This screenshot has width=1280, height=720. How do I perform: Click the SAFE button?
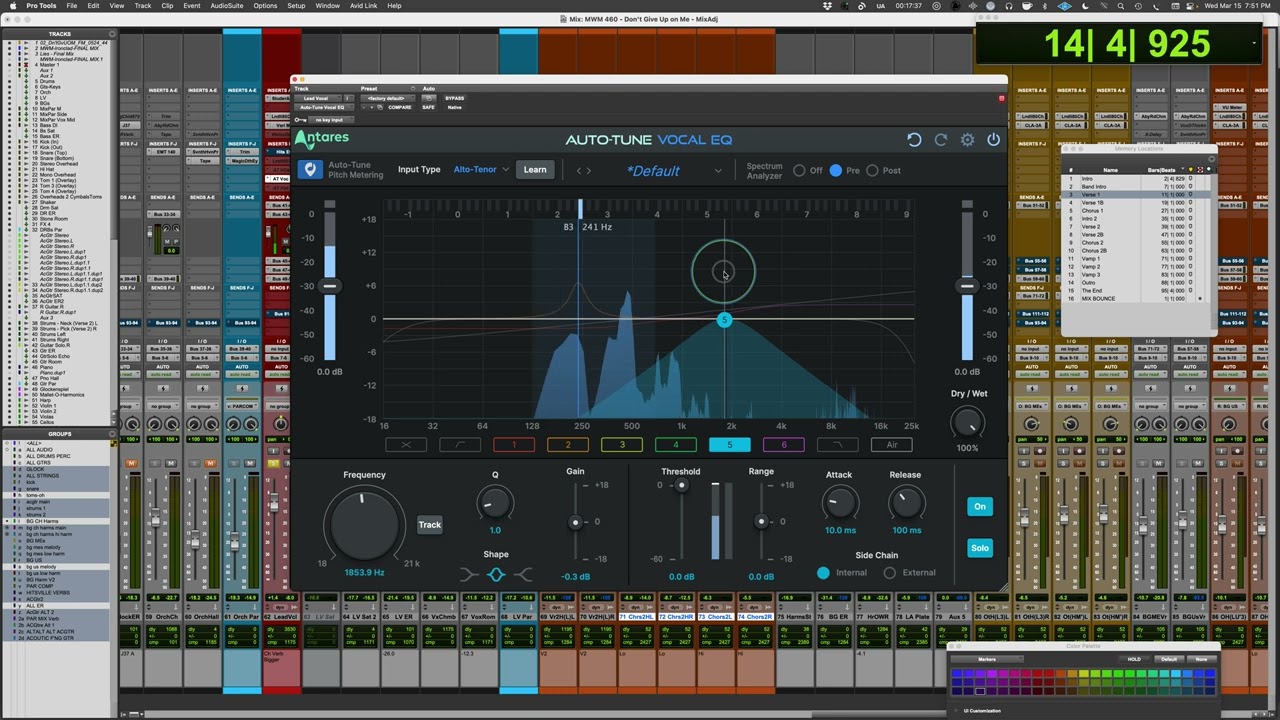click(428, 107)
